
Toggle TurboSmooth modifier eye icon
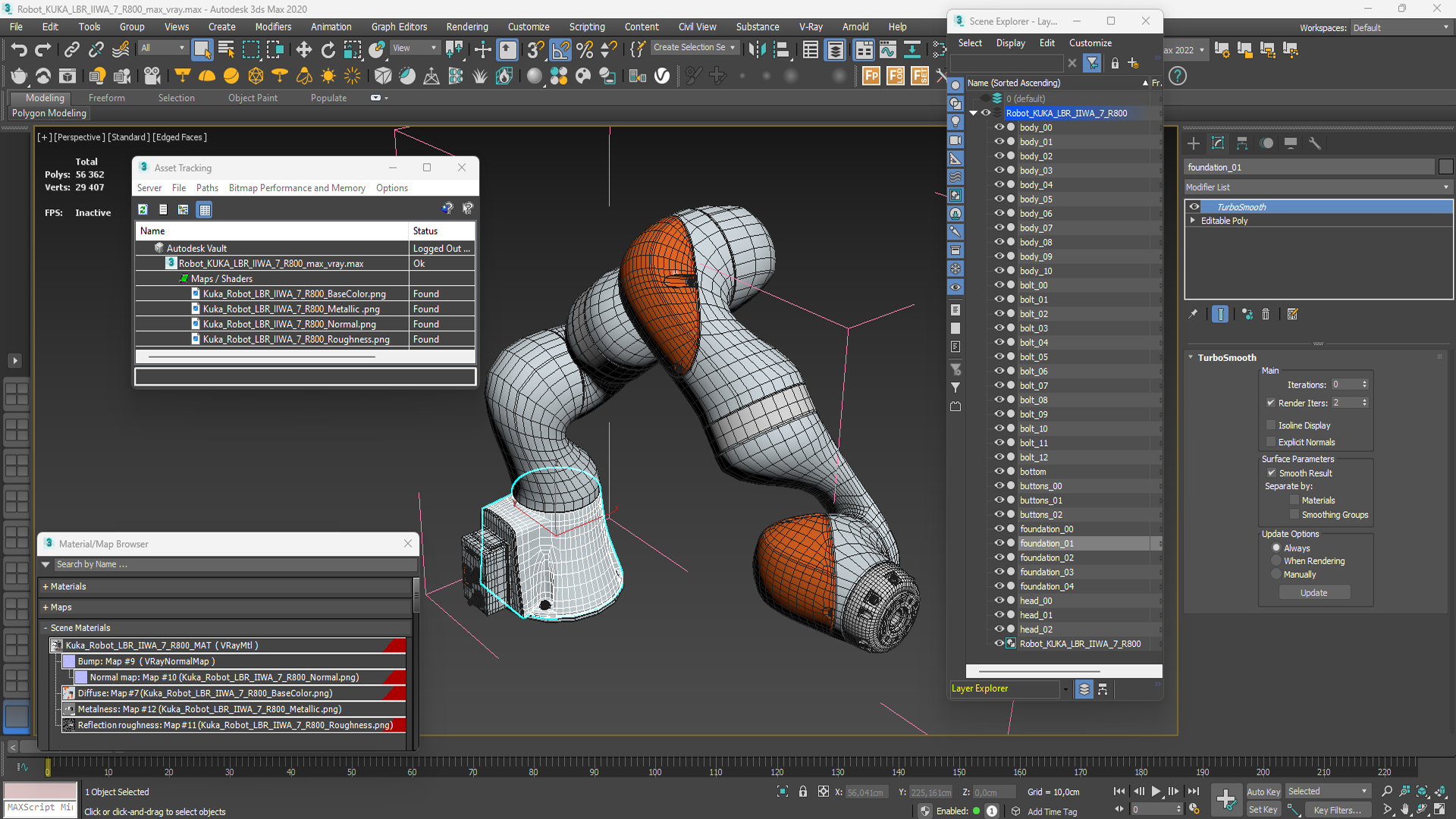(1194, 207)
